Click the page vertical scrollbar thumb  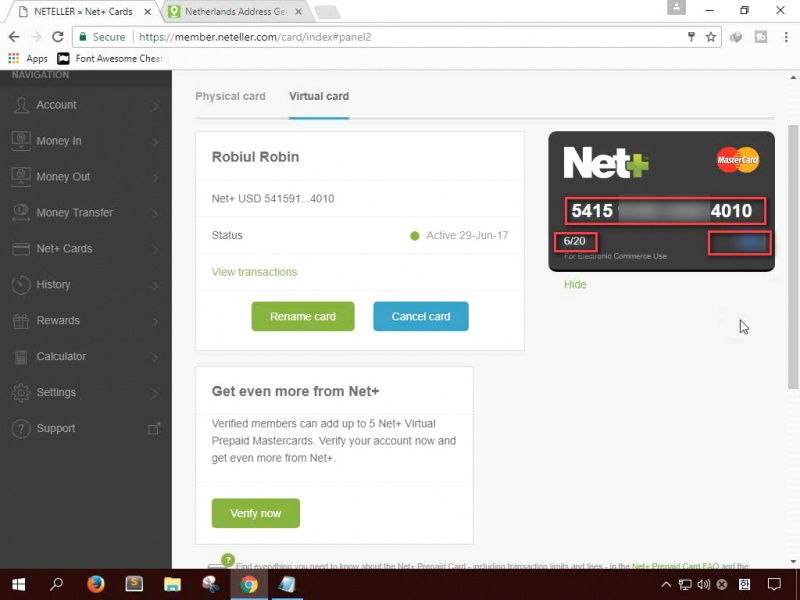pos(792,257)
